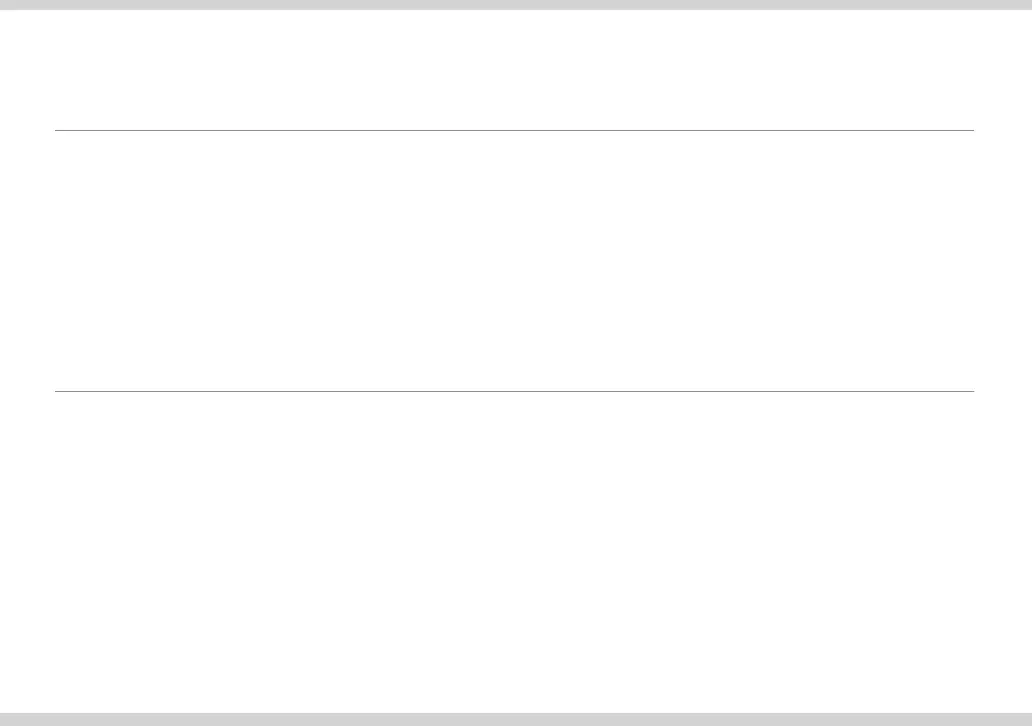The height and width of the screenshot is (726, 1032).
Task: Click the white margin left of the divider lines
Action: point(26,260)
